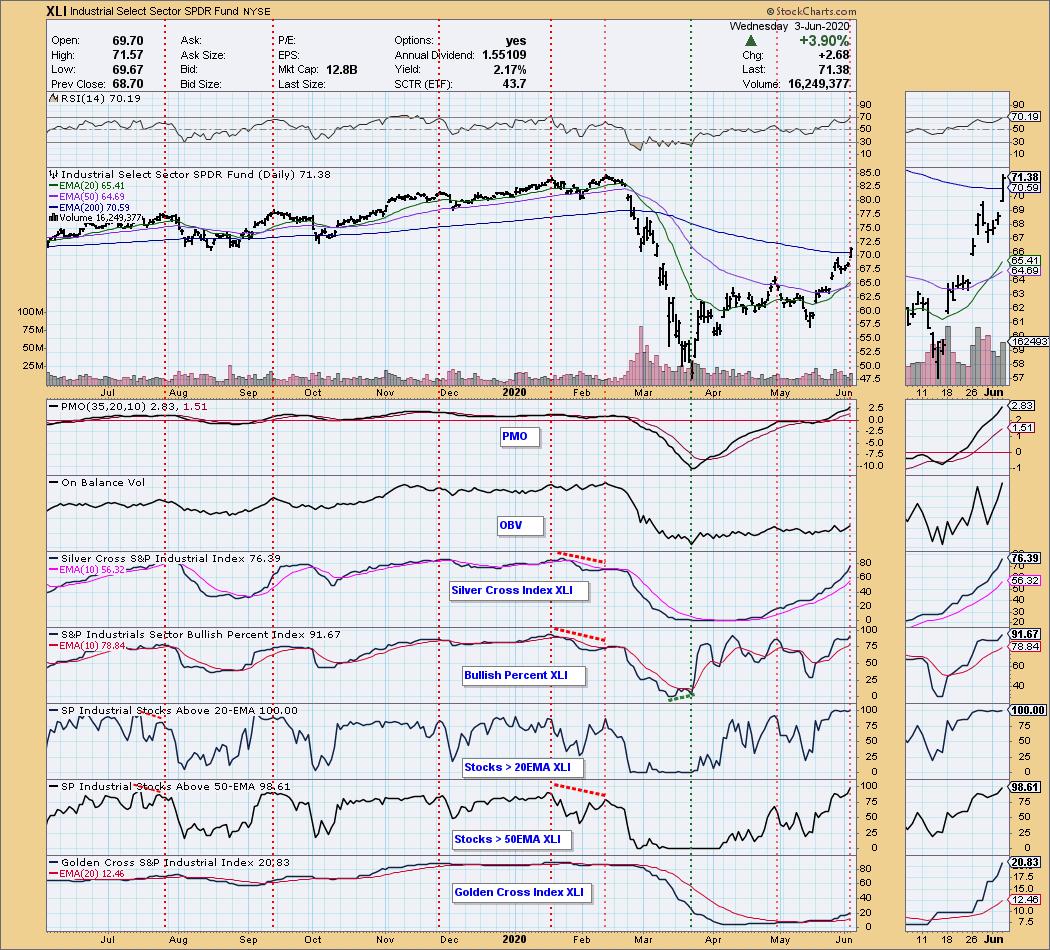Click the XLI ticker symbol in the header
The height and width of the screenshot is (950, 1050).
[x=56, y=11]
